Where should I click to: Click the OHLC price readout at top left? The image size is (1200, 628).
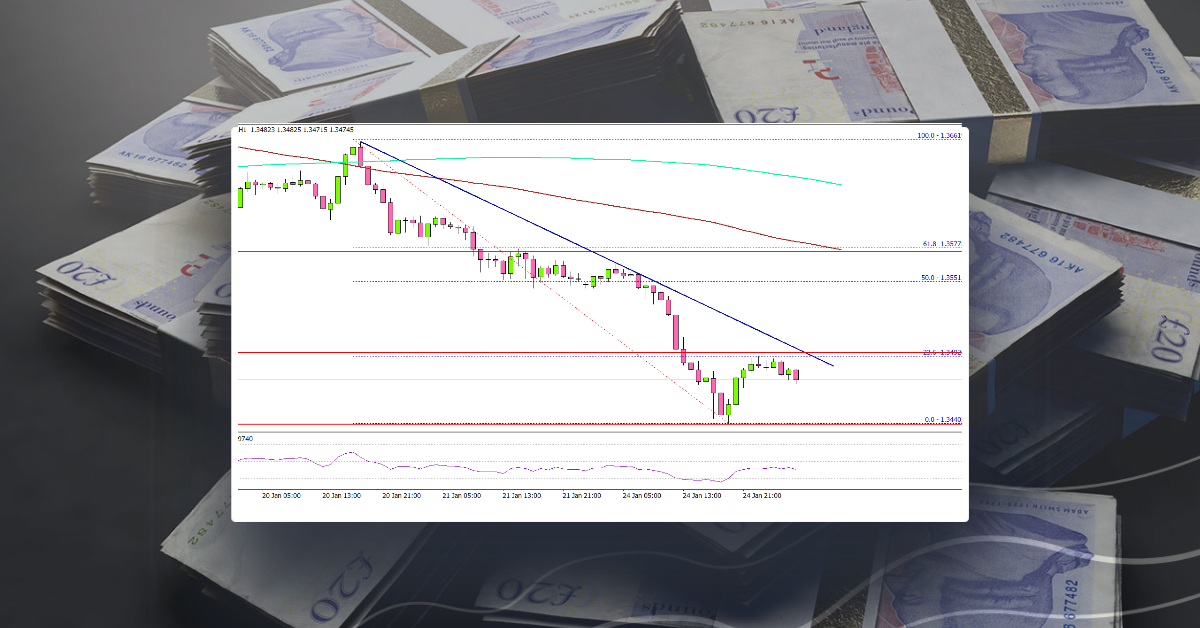click(x=300, y=129)
